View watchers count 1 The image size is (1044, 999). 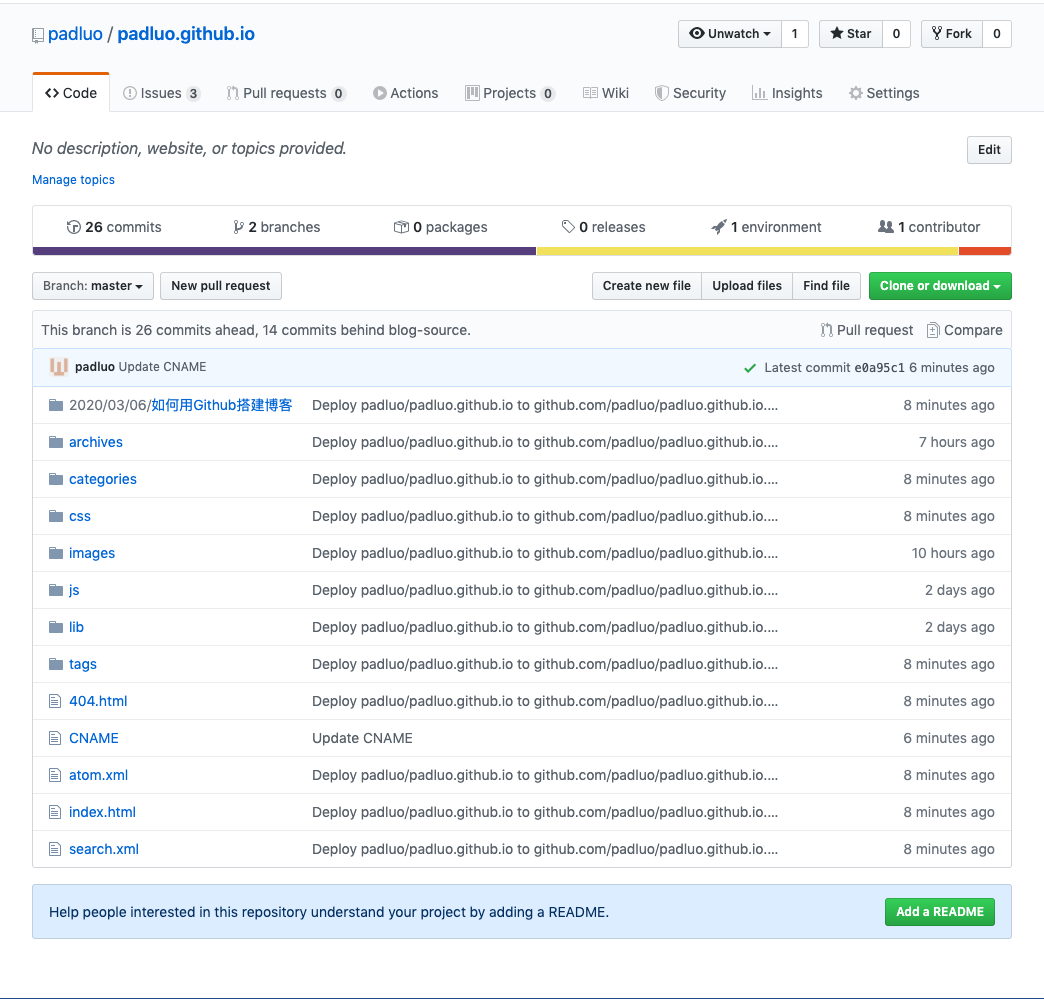[x=794, y=34]
